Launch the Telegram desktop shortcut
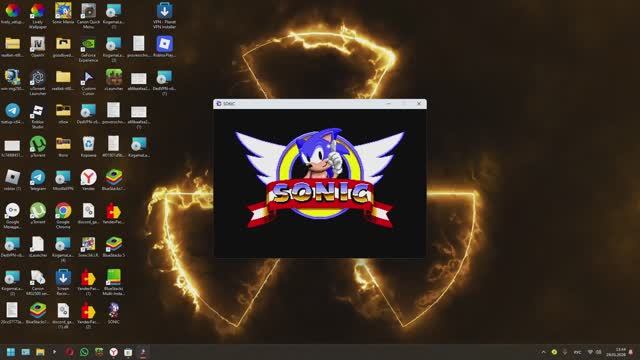Viewport: 640px width, 360px height. coord(38,178)
